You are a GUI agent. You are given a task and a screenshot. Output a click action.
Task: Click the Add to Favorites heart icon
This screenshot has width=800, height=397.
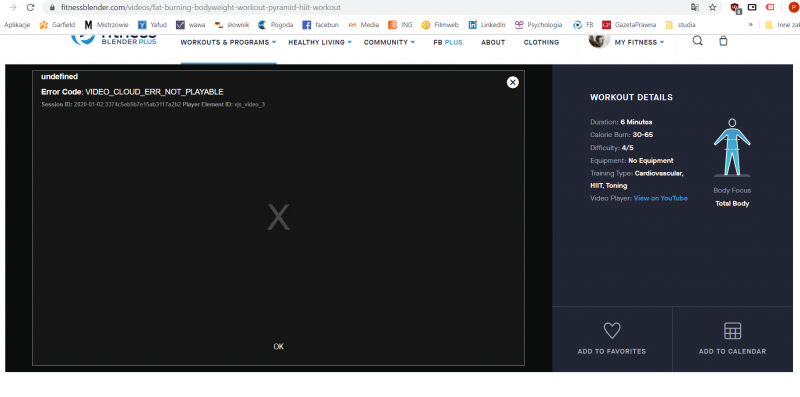coord(612,331)
